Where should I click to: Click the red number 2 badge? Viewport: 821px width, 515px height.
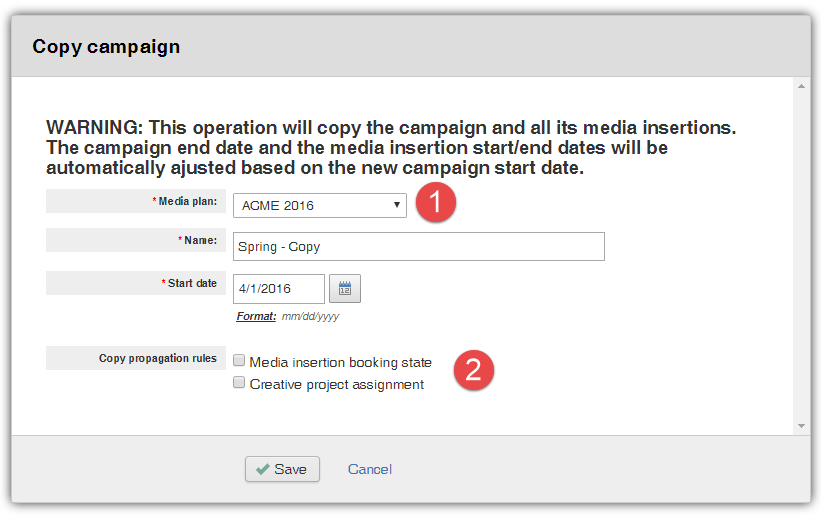tap(474, 371)
